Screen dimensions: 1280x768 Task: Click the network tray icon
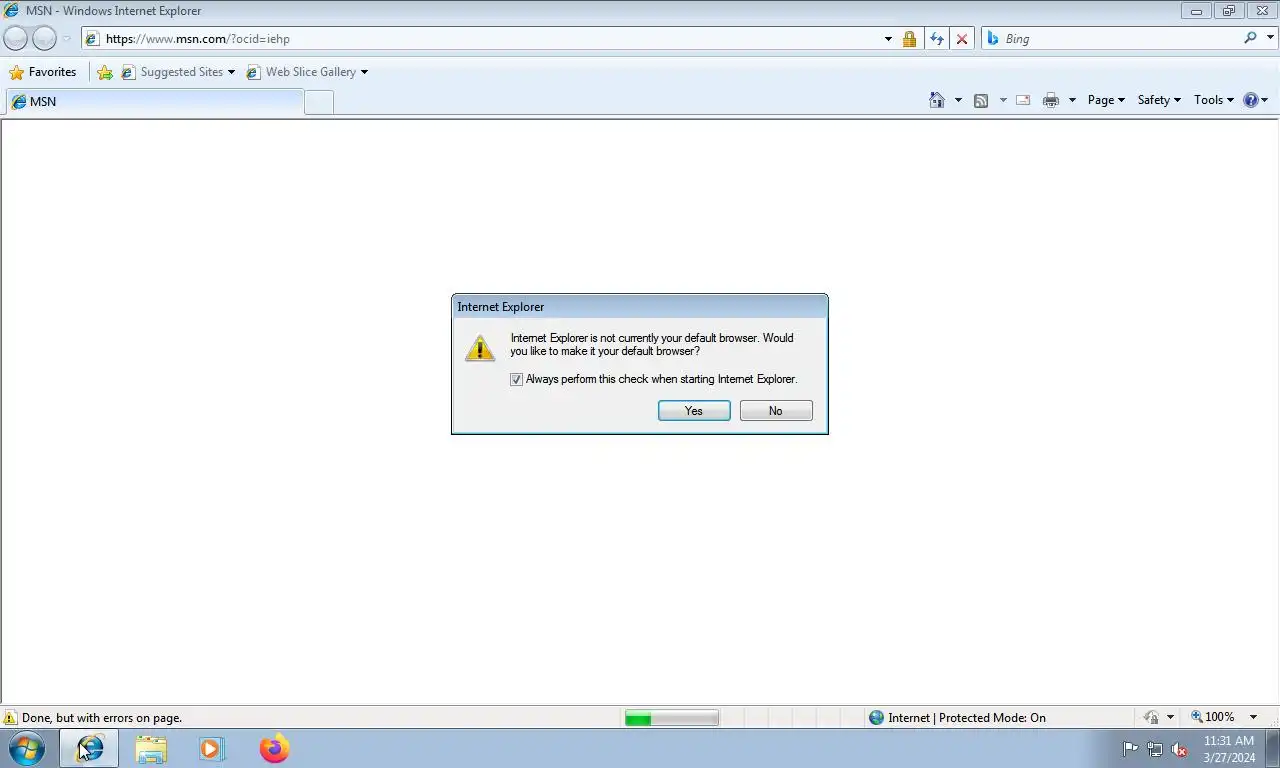(x=1155, y=749)
